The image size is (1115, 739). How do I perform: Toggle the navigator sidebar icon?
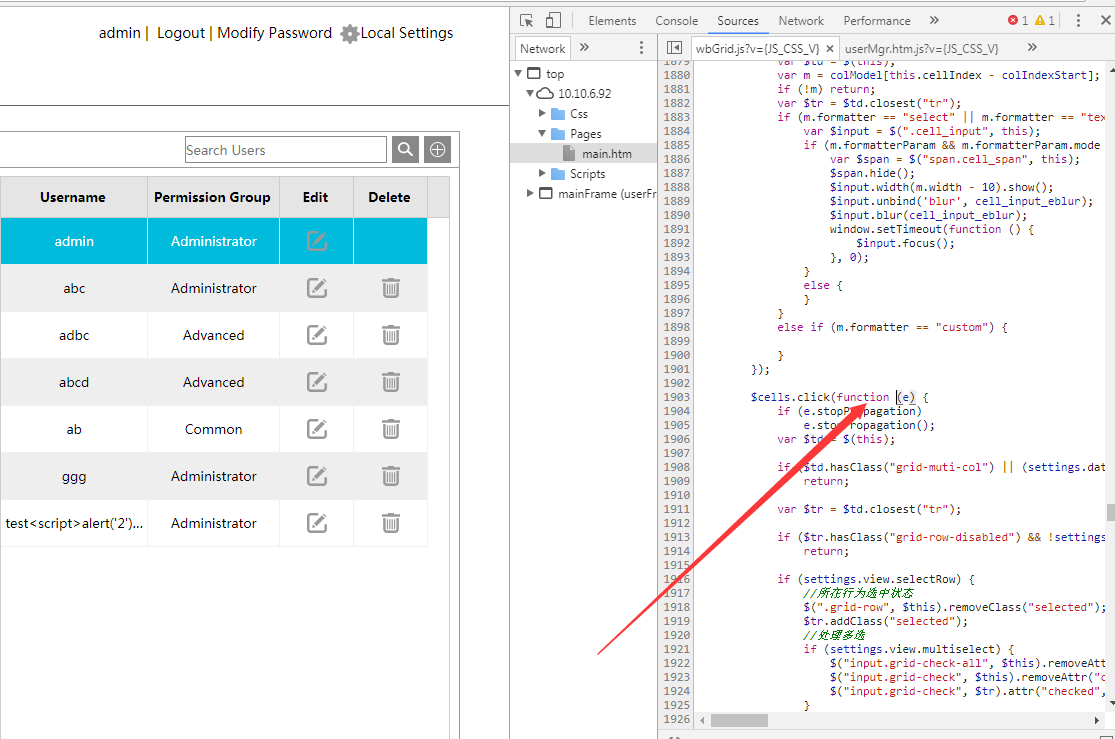674,48
